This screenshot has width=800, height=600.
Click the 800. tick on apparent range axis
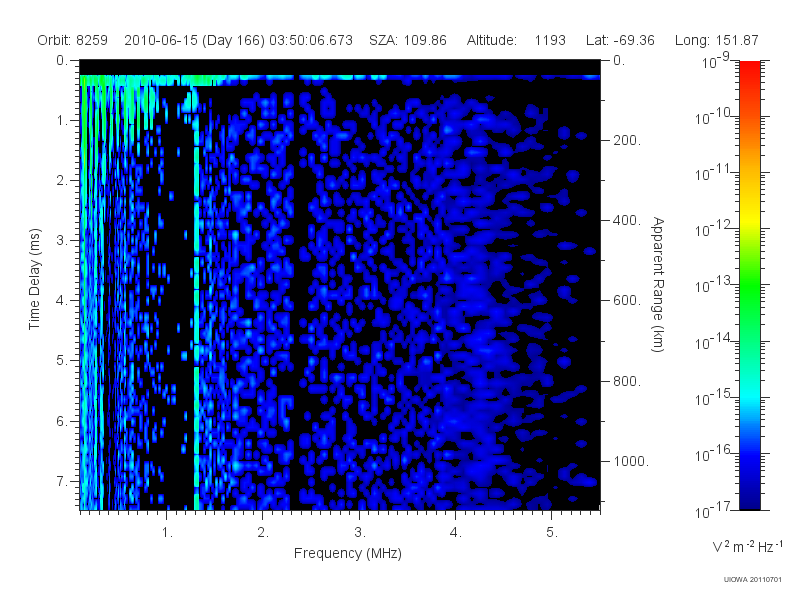627,381
